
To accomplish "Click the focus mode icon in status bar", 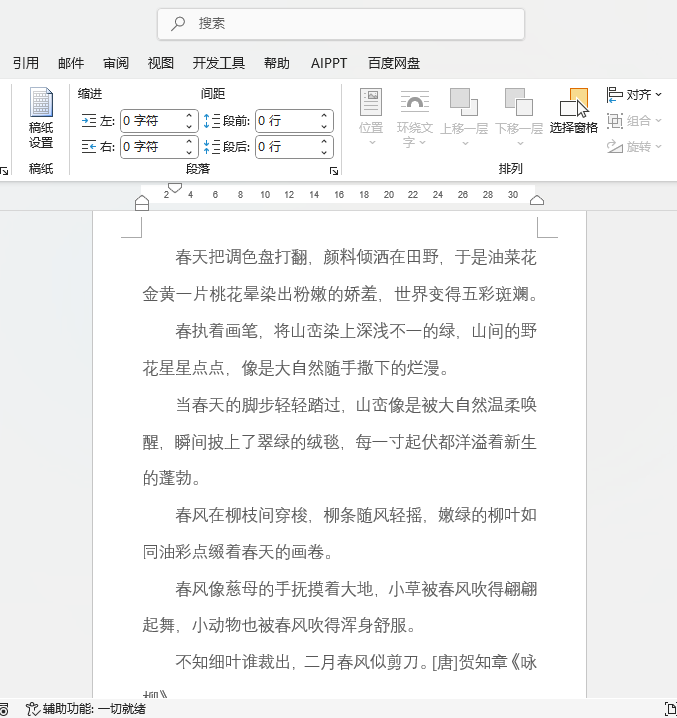I will pos(671,708).
